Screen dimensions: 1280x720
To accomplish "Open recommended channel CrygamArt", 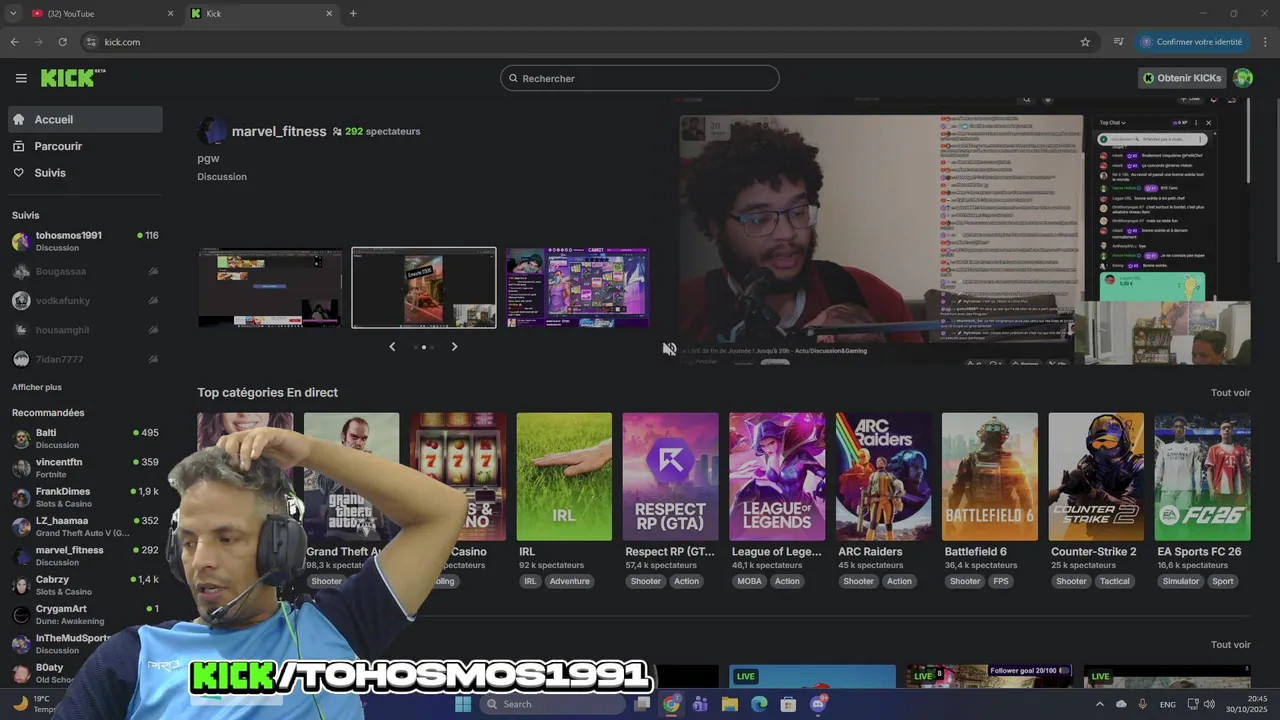I will tap(85, 614).
